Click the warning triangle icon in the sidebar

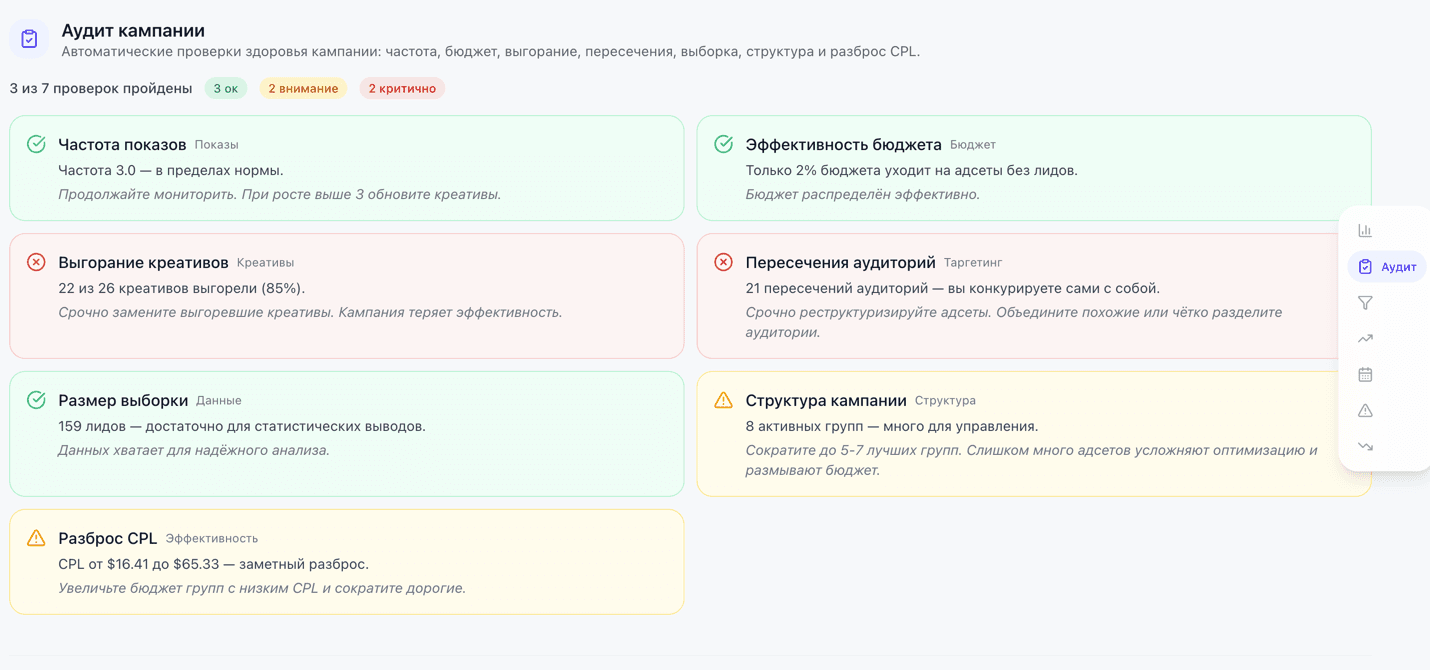pos(1365,410)
